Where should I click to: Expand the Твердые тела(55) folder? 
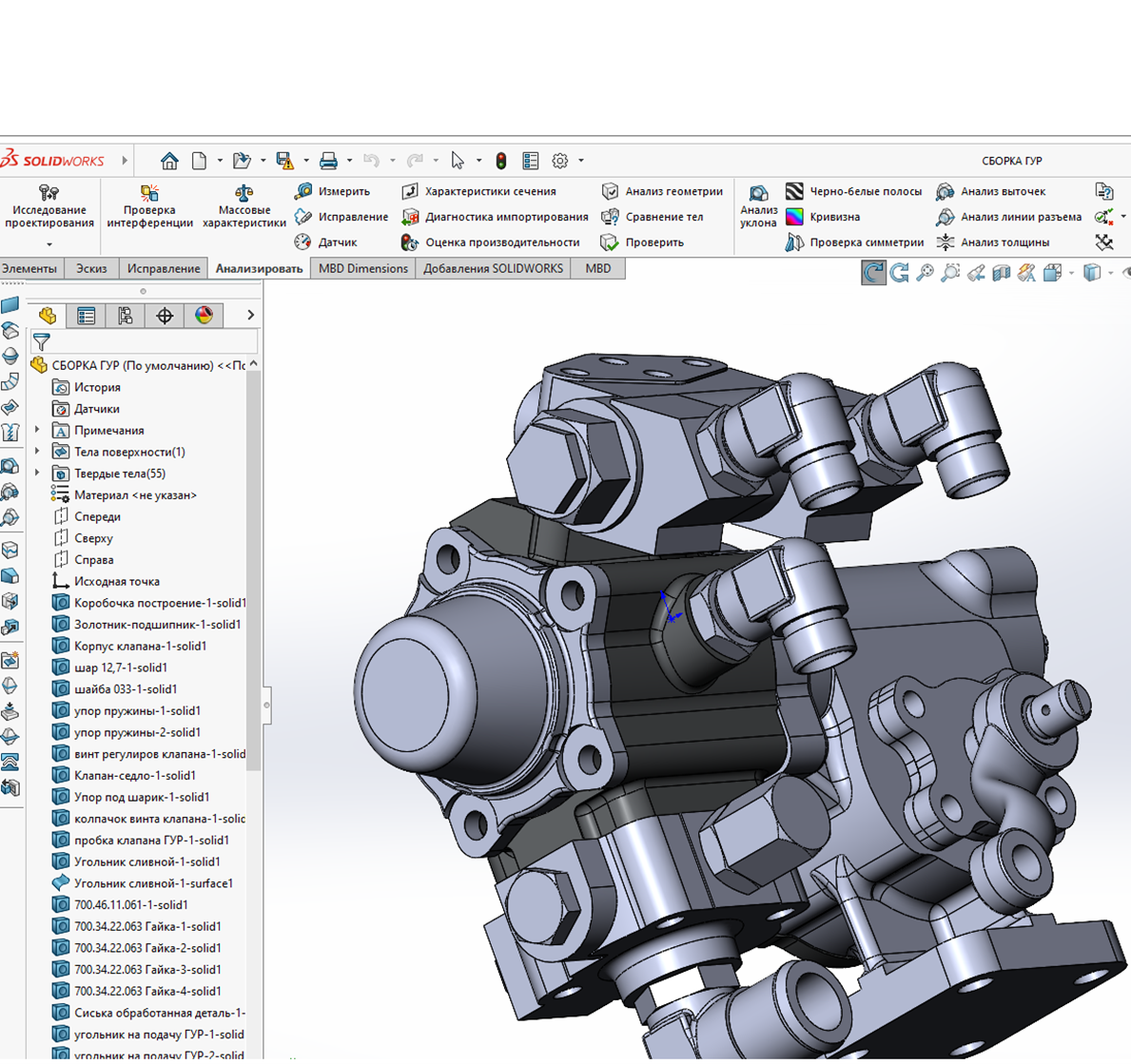[x=38, y=474]
